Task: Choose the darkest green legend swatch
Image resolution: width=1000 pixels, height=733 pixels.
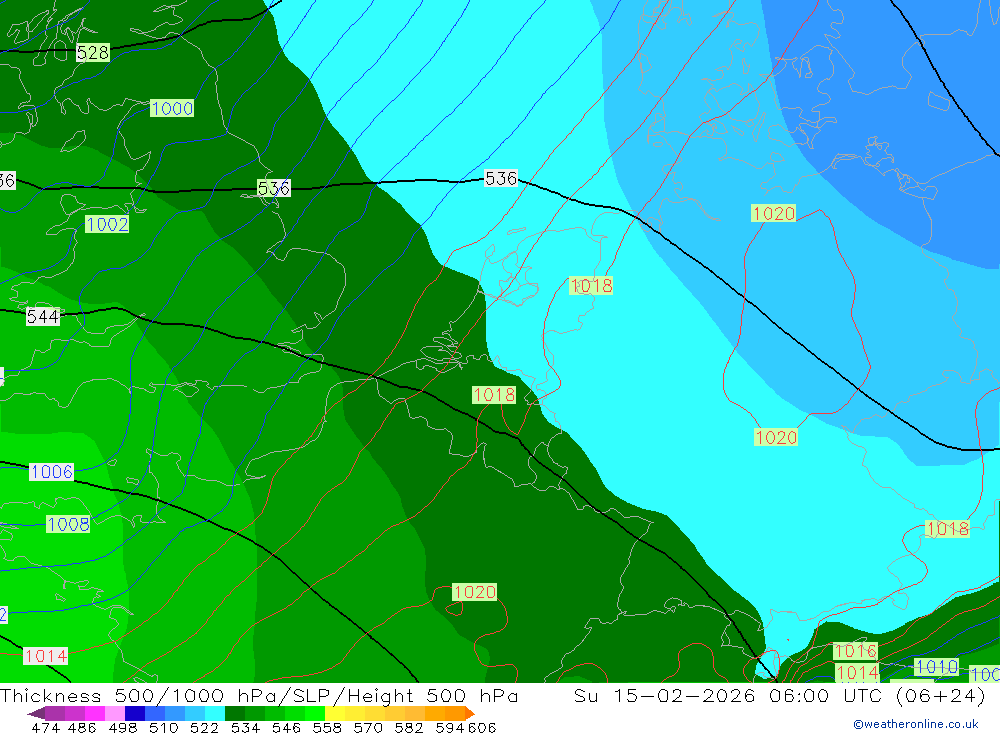Action: click(235, 713)
